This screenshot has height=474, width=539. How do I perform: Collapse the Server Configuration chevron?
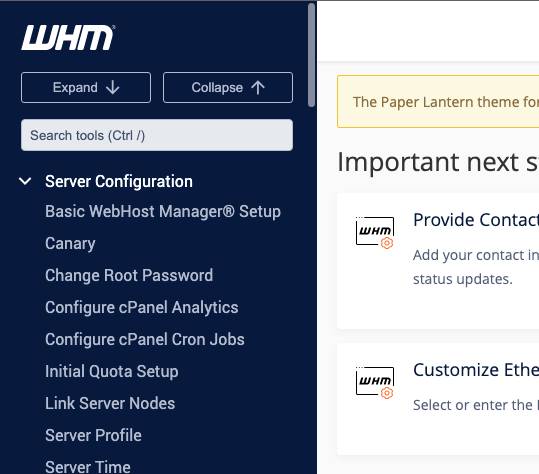click(x=25, y=181)
